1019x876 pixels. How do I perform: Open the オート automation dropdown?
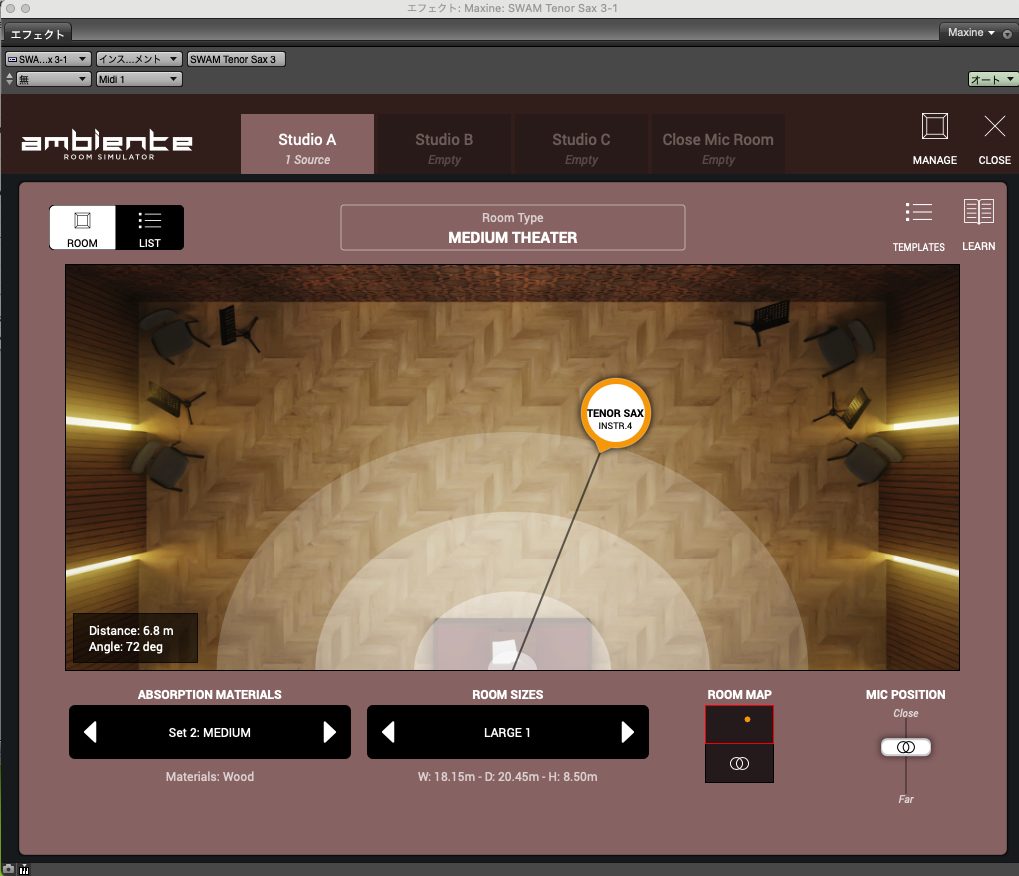[x=992, y=79]
